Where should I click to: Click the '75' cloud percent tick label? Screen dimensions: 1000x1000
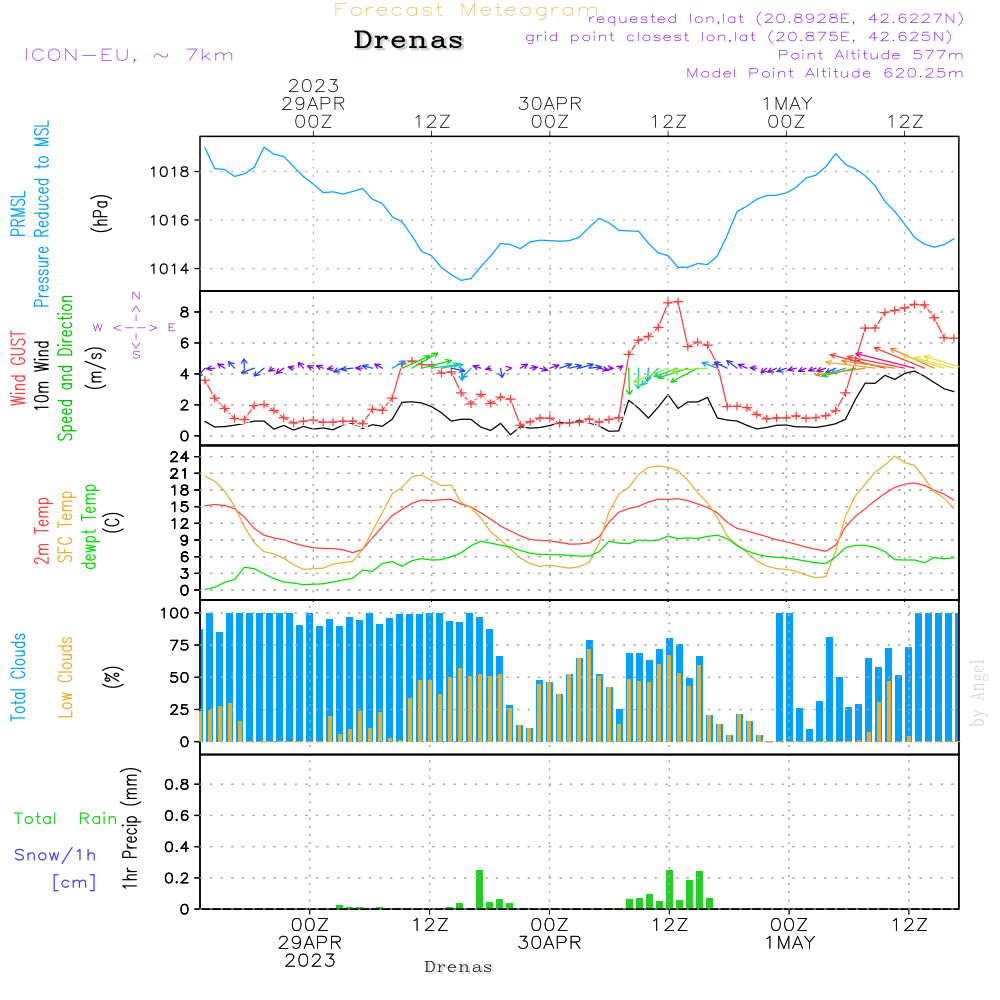pos(179,645)
